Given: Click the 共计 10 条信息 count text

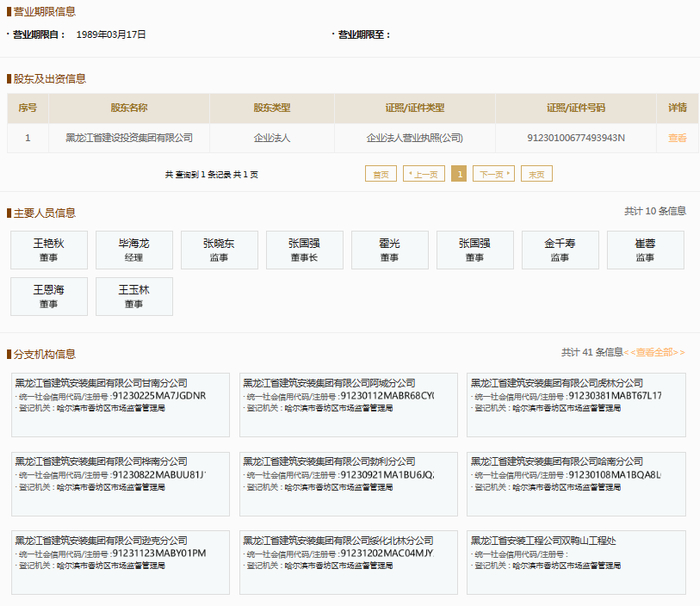Looking at the screenshot, I should (x=655, y=211).
